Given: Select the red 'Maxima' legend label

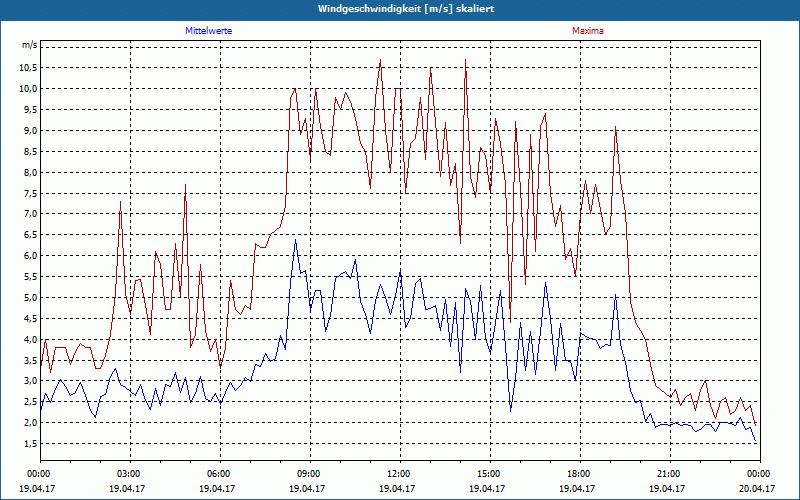Looking at the screenshot, I should tap(588, 31).
